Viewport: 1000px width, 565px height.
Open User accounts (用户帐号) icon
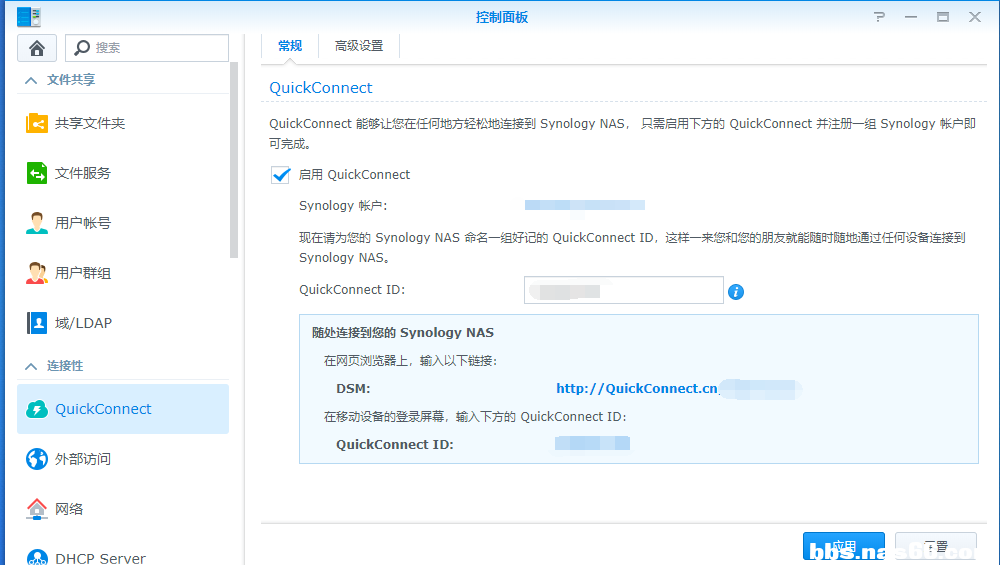point(37,223)
